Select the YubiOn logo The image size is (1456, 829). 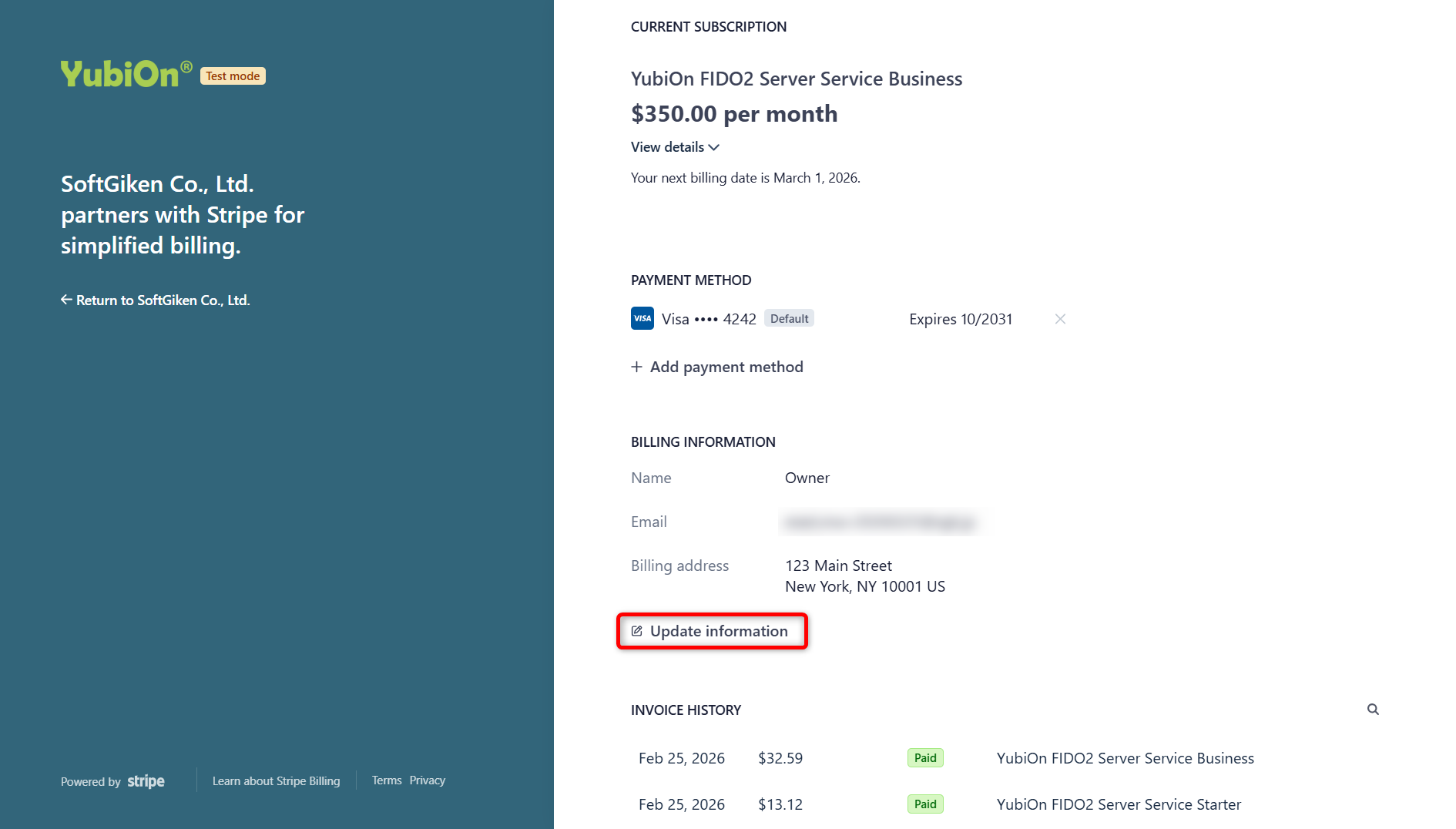(125, 72)
